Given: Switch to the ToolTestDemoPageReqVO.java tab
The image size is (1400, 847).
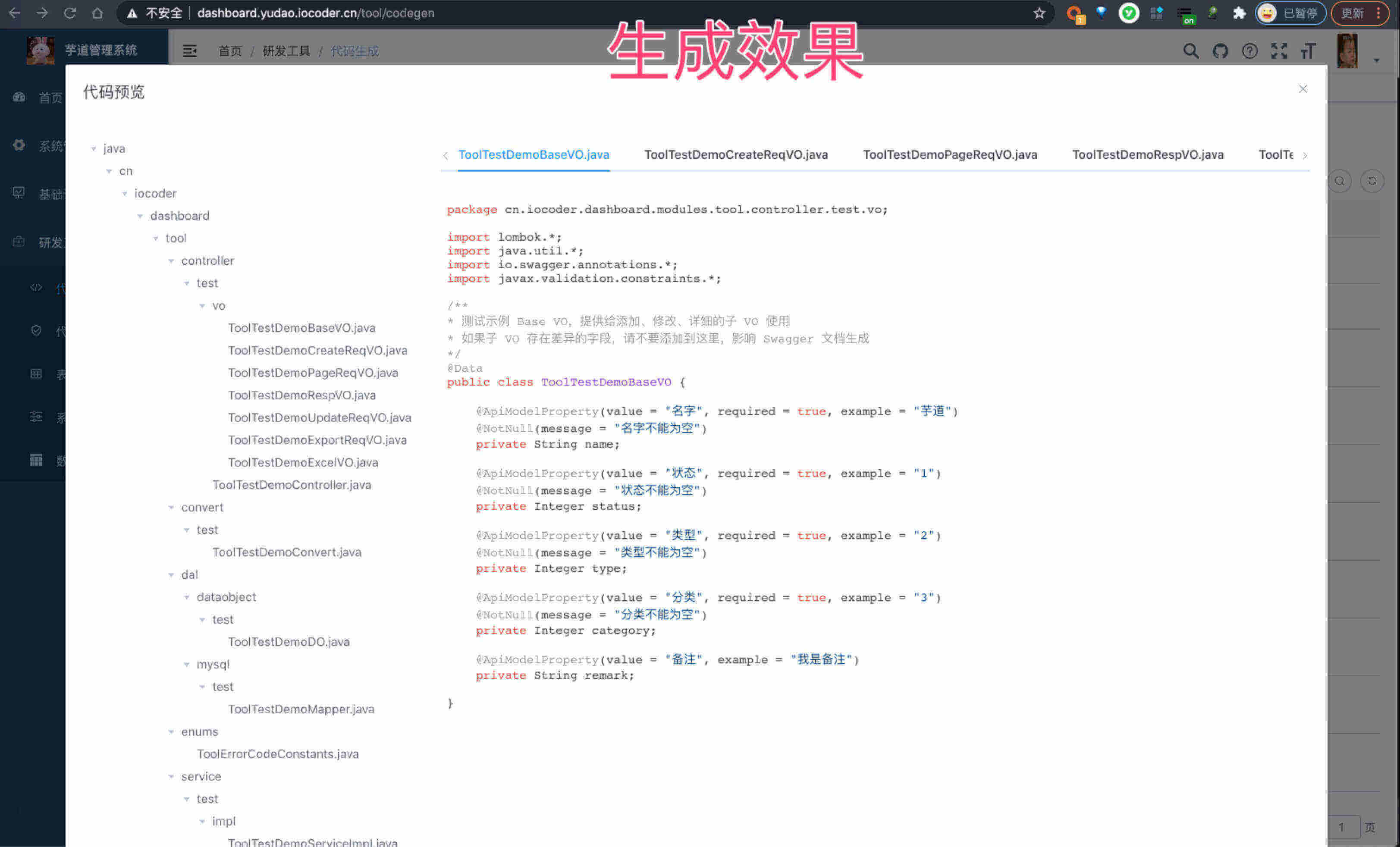Looking at the screenshot, I should (950, 154).
